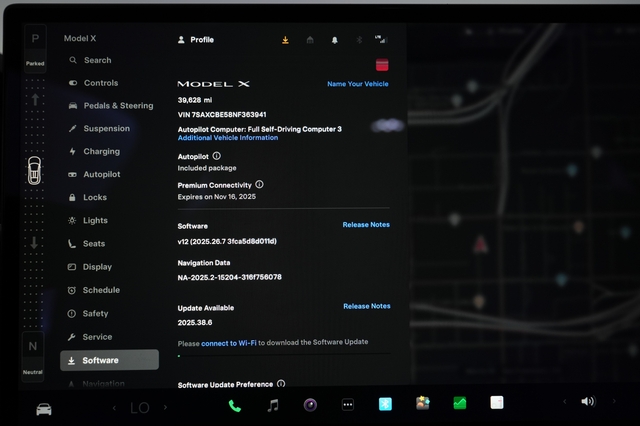Open the Controls settings
The height and width of the screenshot is (426, 640).
point(93,83)
